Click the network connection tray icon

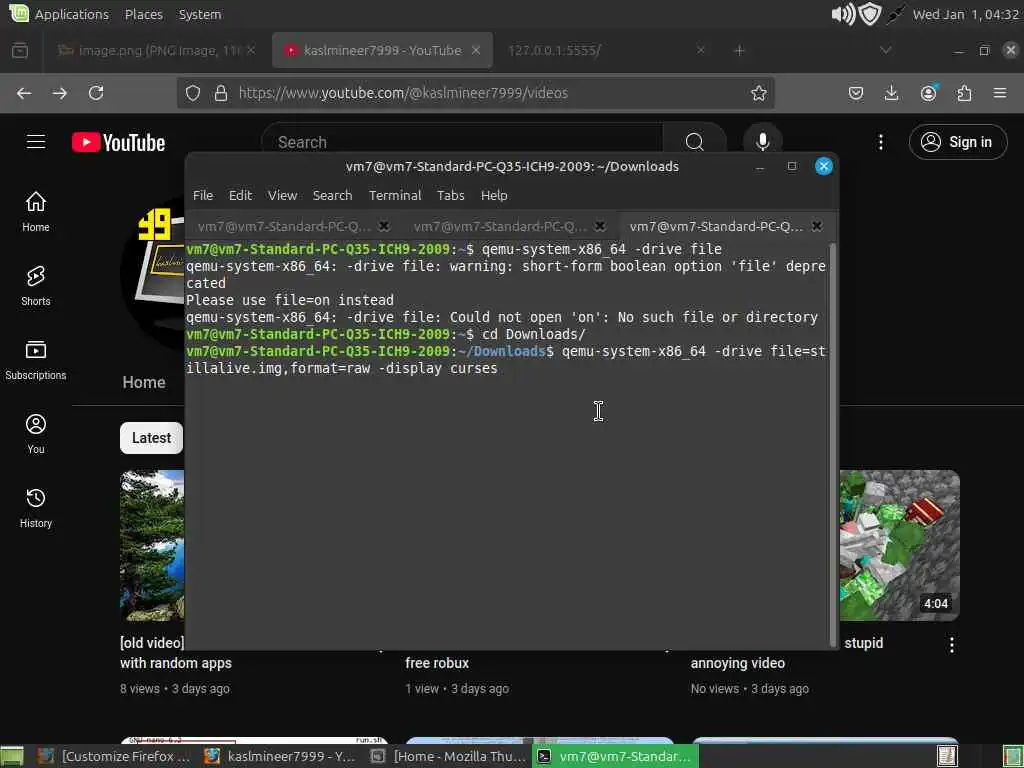click(x=895, y=14)
